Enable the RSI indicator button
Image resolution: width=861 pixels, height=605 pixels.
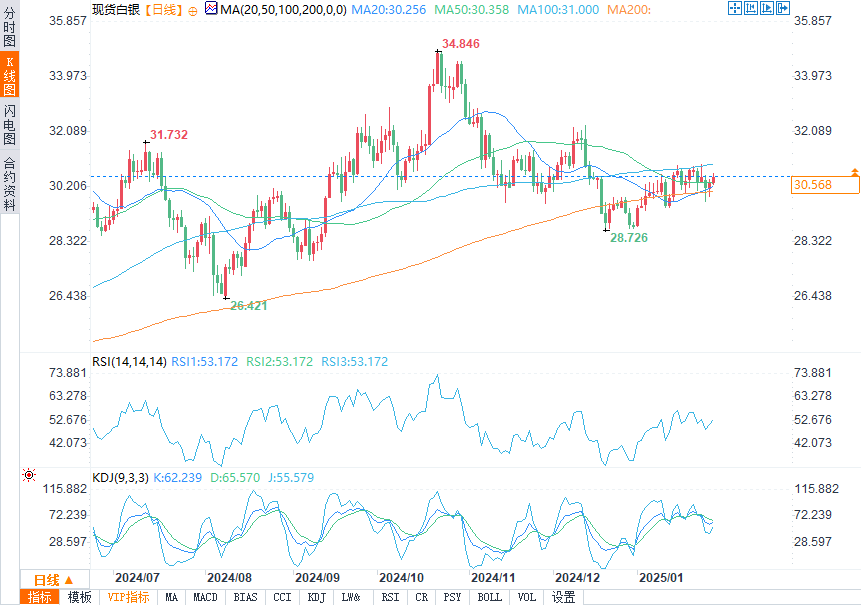tap(389, 597)
